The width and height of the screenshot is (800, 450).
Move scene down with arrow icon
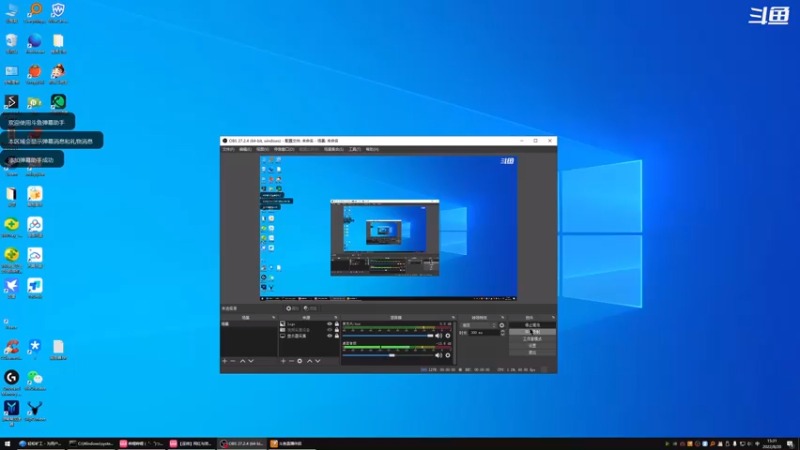(251, 361)
